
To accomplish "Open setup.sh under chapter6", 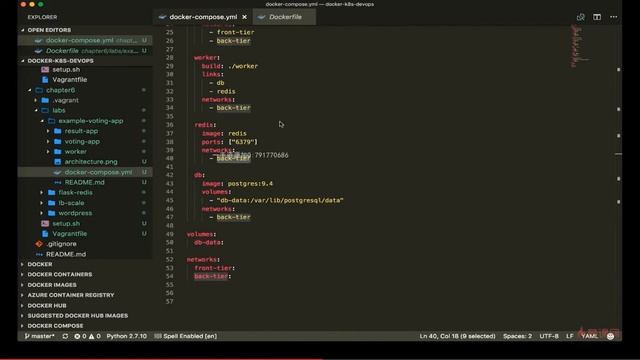I will [66, 224].
